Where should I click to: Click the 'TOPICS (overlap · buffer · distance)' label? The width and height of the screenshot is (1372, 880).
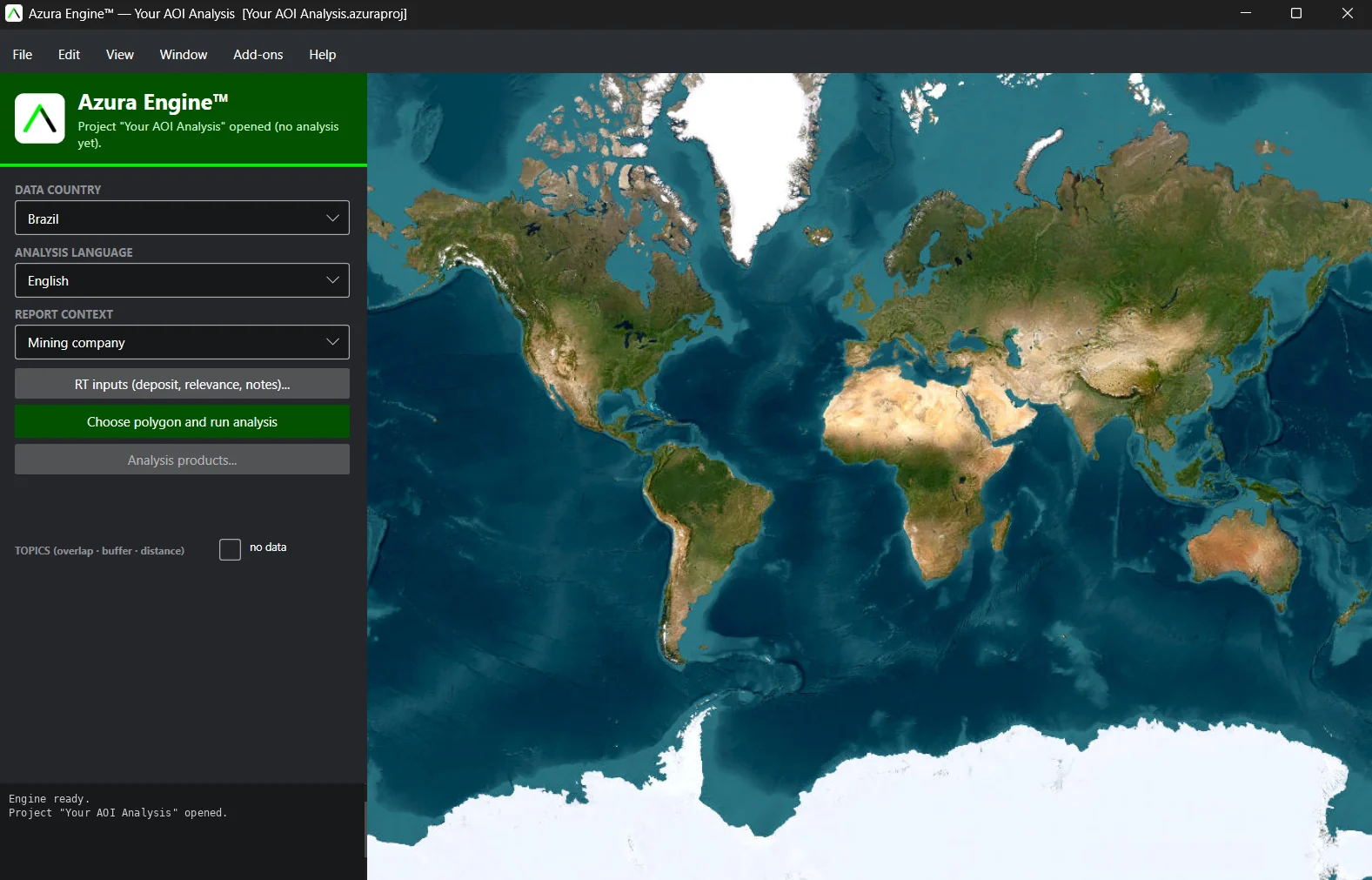pos(99,551)
